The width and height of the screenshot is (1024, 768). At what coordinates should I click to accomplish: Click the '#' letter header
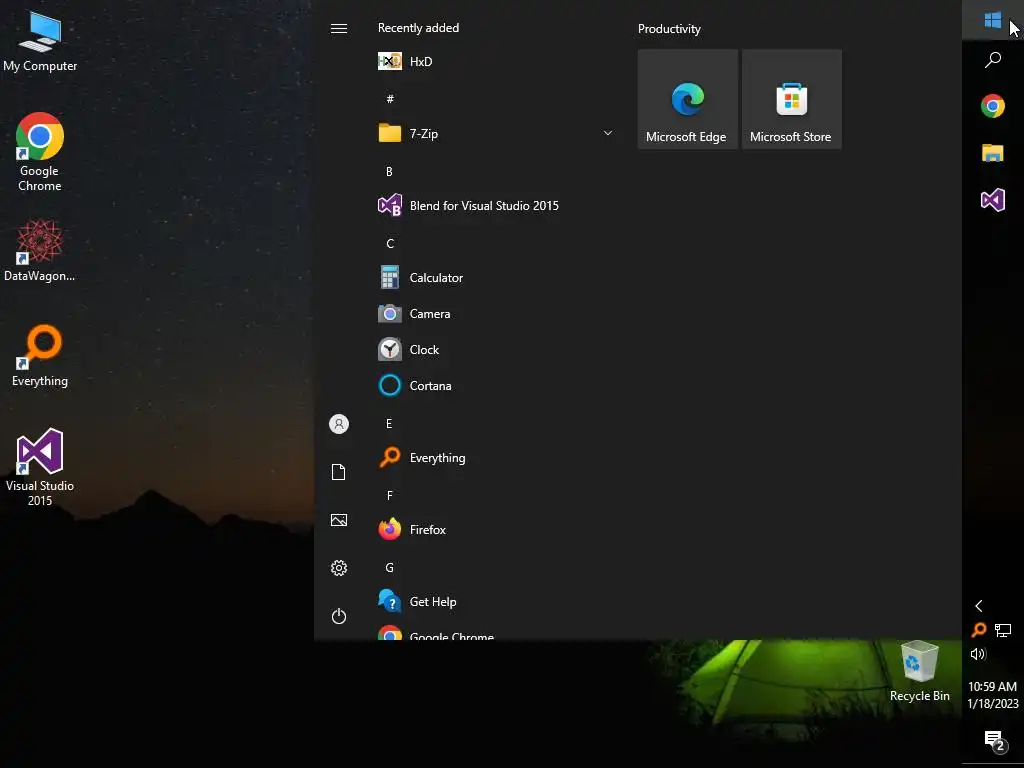coord(390,99)
